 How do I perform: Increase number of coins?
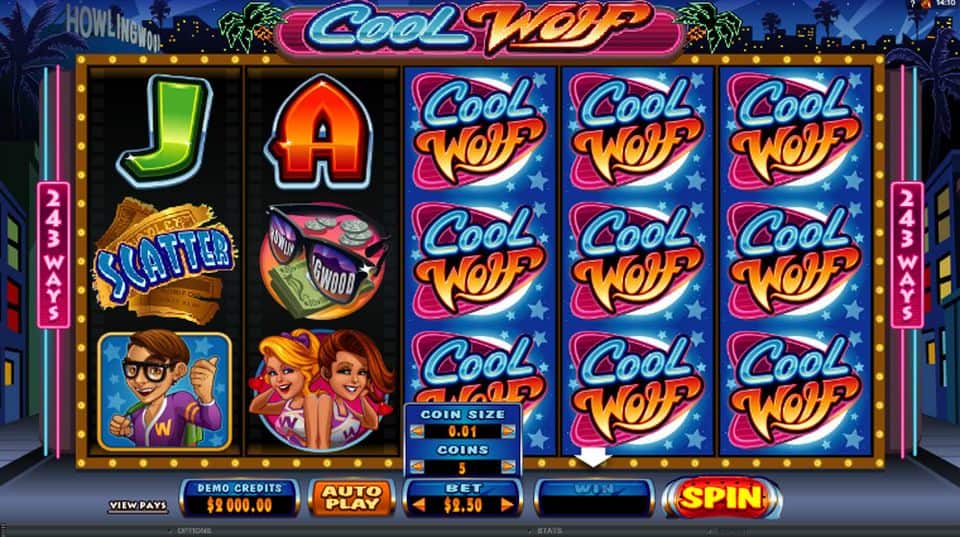[x=508, y=467]
